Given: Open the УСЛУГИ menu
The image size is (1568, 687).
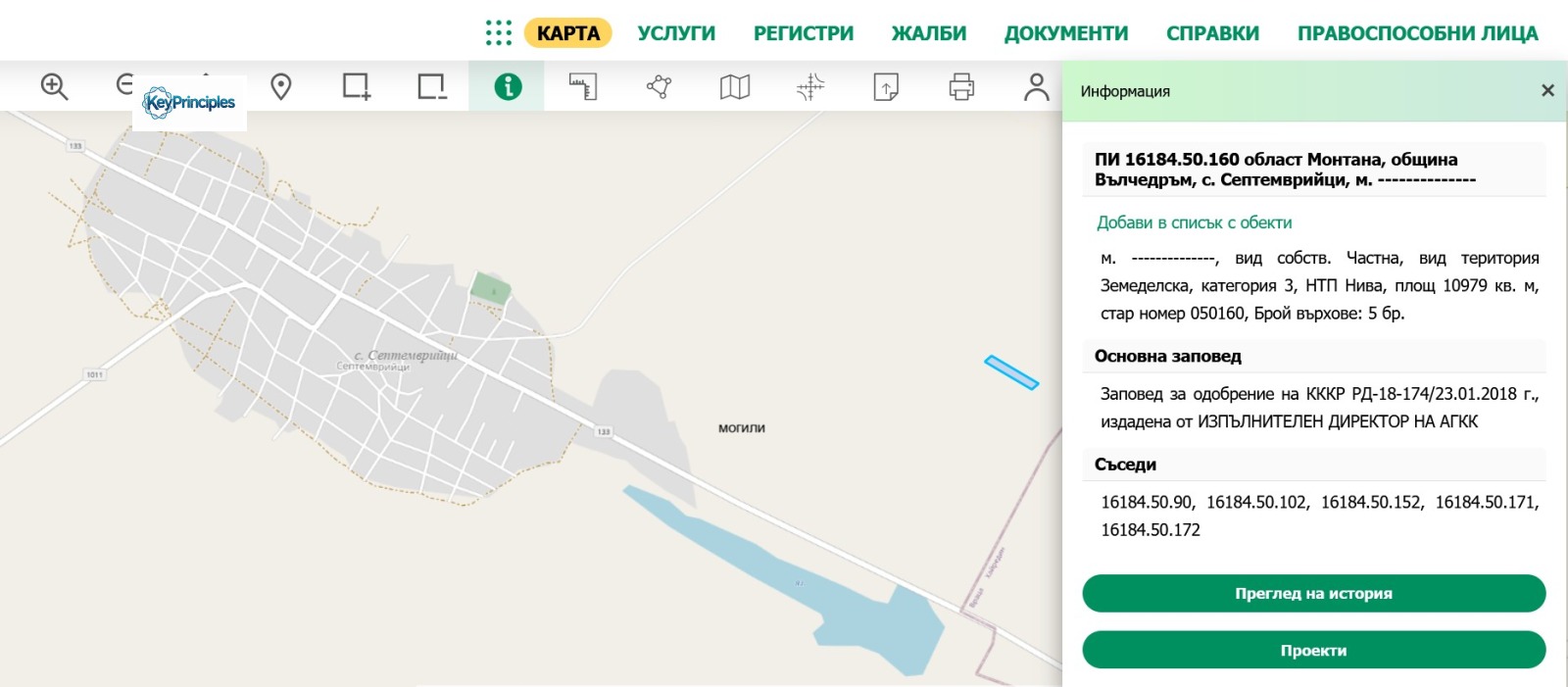Looking at the screenshot, I should coord(676,33).
